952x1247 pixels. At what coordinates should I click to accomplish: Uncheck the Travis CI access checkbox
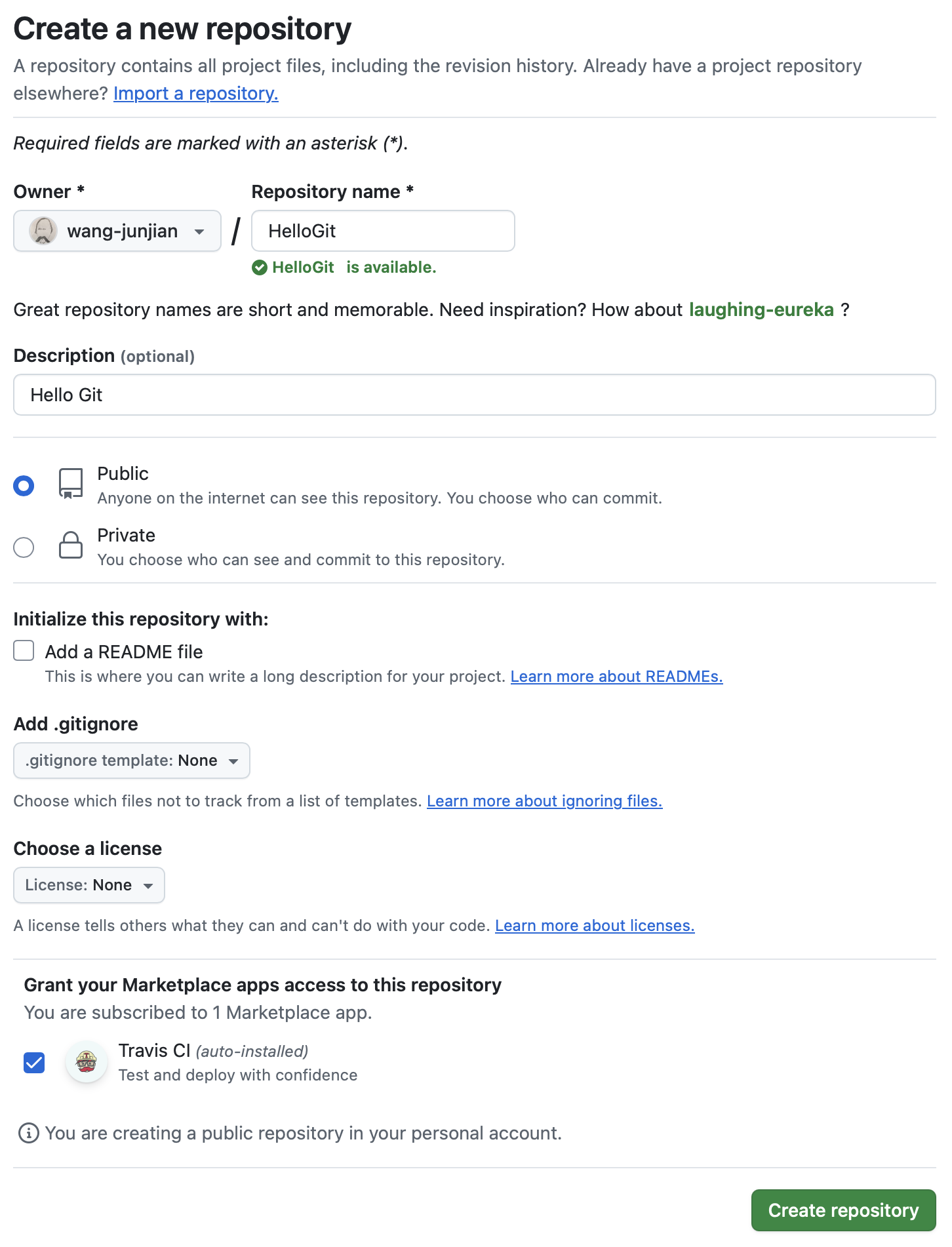[34, 1062]
